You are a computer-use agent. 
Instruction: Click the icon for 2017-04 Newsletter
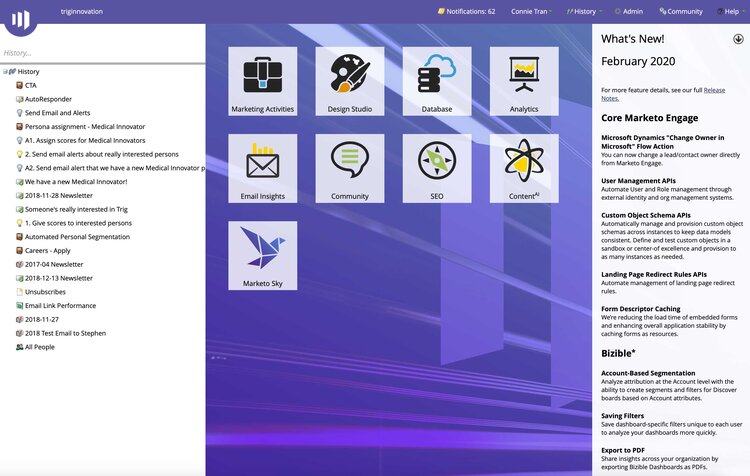(x=20, y=264)
